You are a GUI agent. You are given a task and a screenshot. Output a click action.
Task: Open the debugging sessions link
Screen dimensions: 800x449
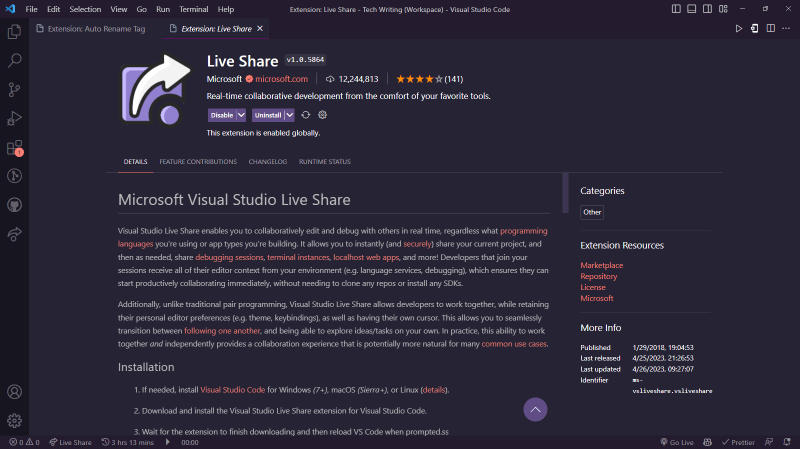tap(229, 257)
